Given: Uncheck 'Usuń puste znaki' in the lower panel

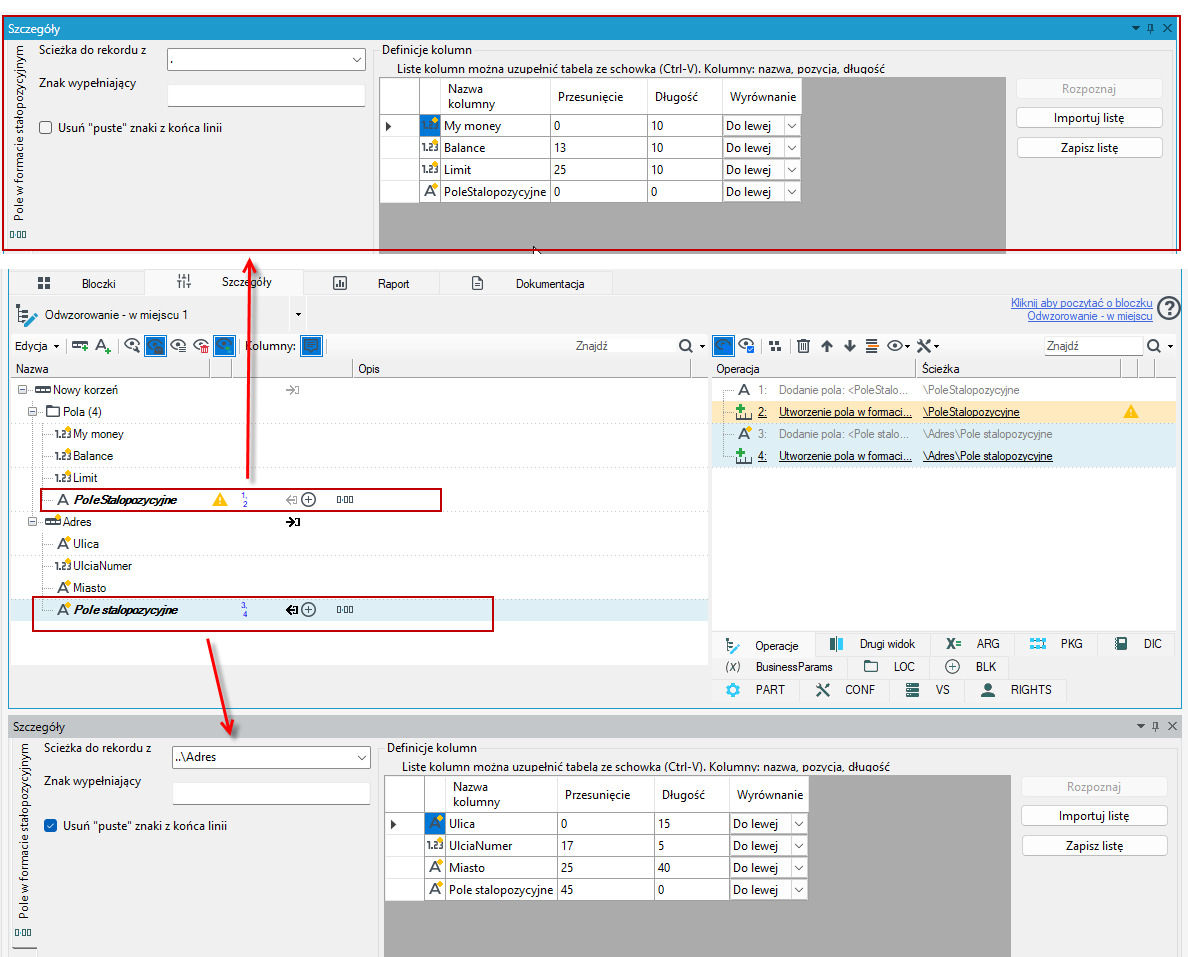Looking at the screenshot, I should [x=51, y=825].
